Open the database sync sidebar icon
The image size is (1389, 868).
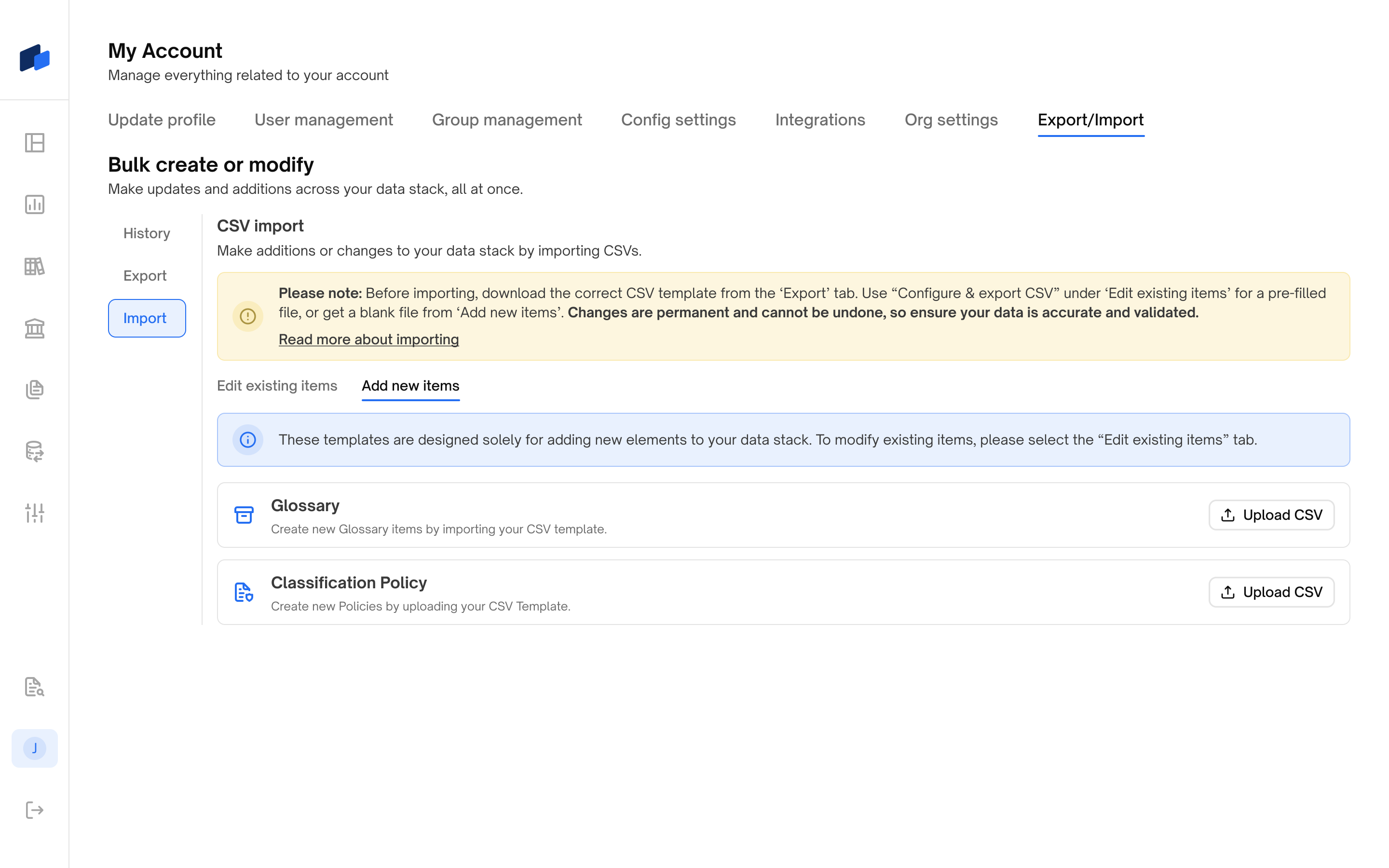tap(34, 452)
